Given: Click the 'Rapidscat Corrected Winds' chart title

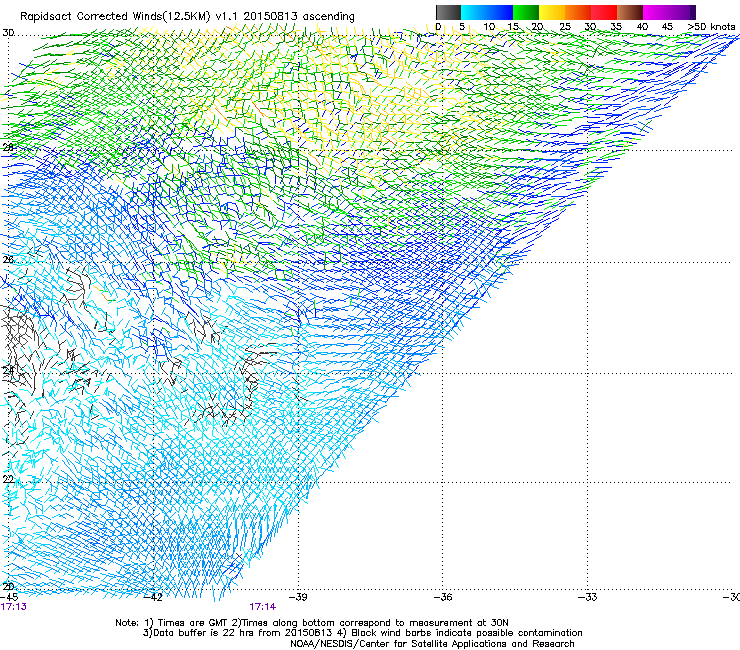Looking at the screenshot, I should point(187,16).
